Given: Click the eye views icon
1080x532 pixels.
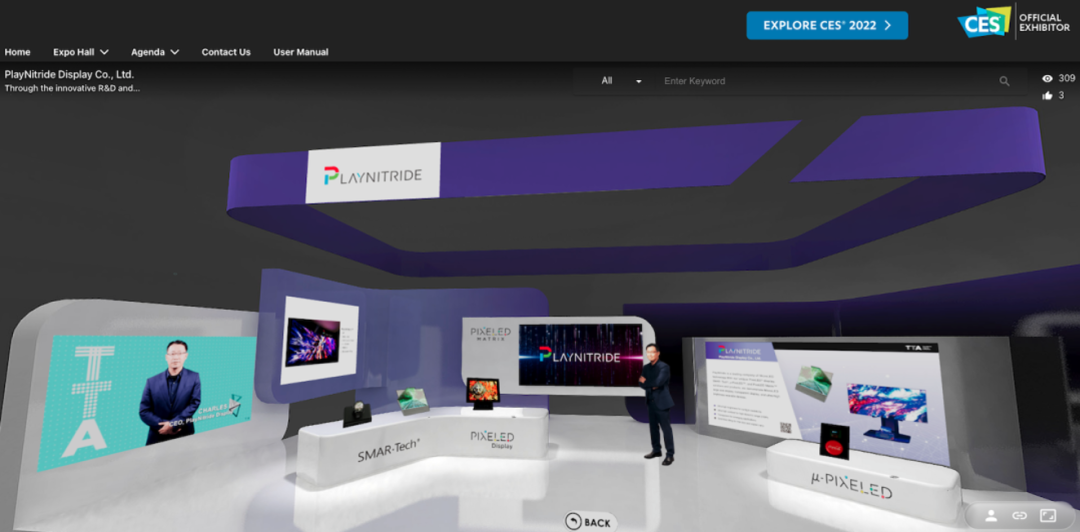Looking at the screenshot, I should (1047, 78).
